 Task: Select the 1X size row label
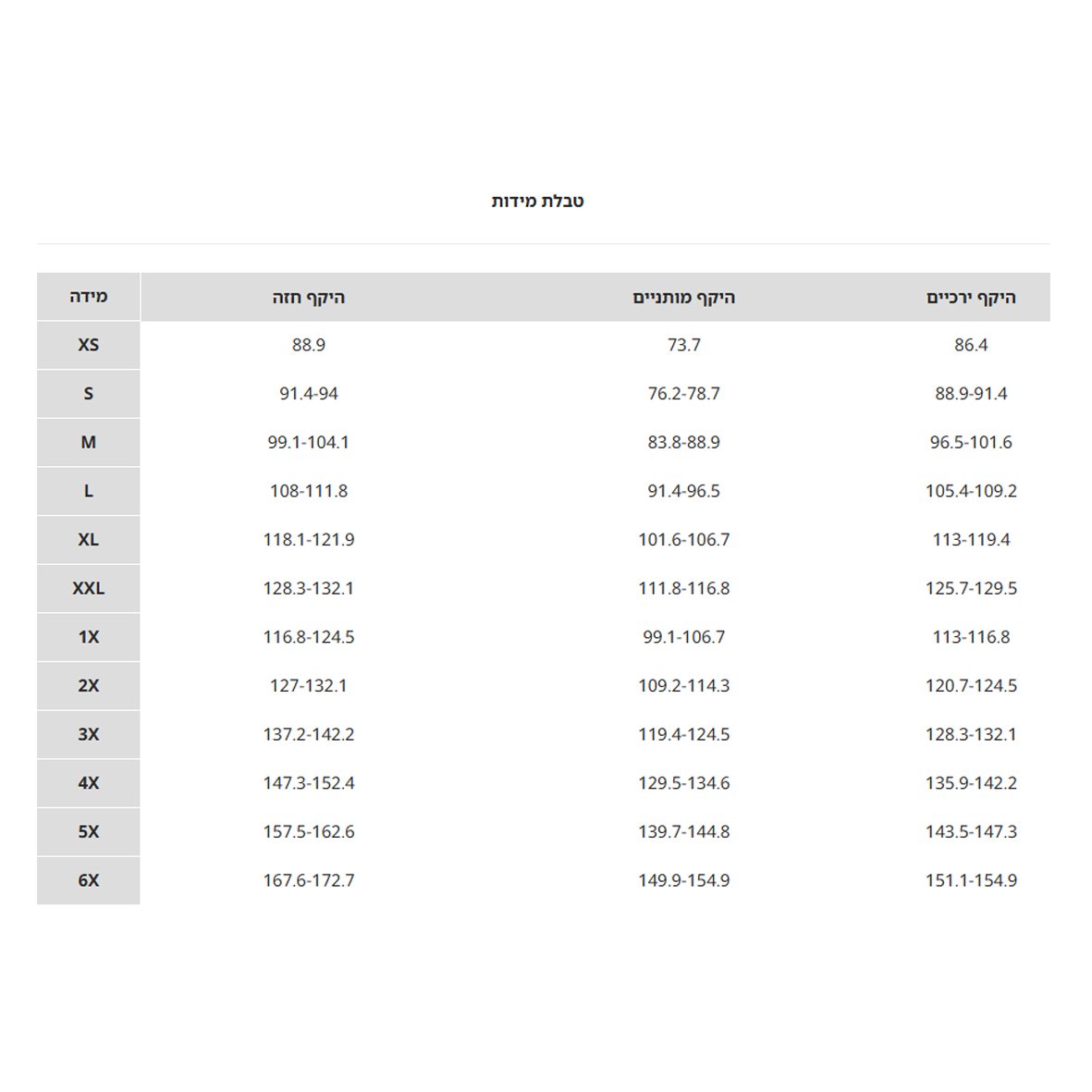pyautogui.click(x=89, y=637)
